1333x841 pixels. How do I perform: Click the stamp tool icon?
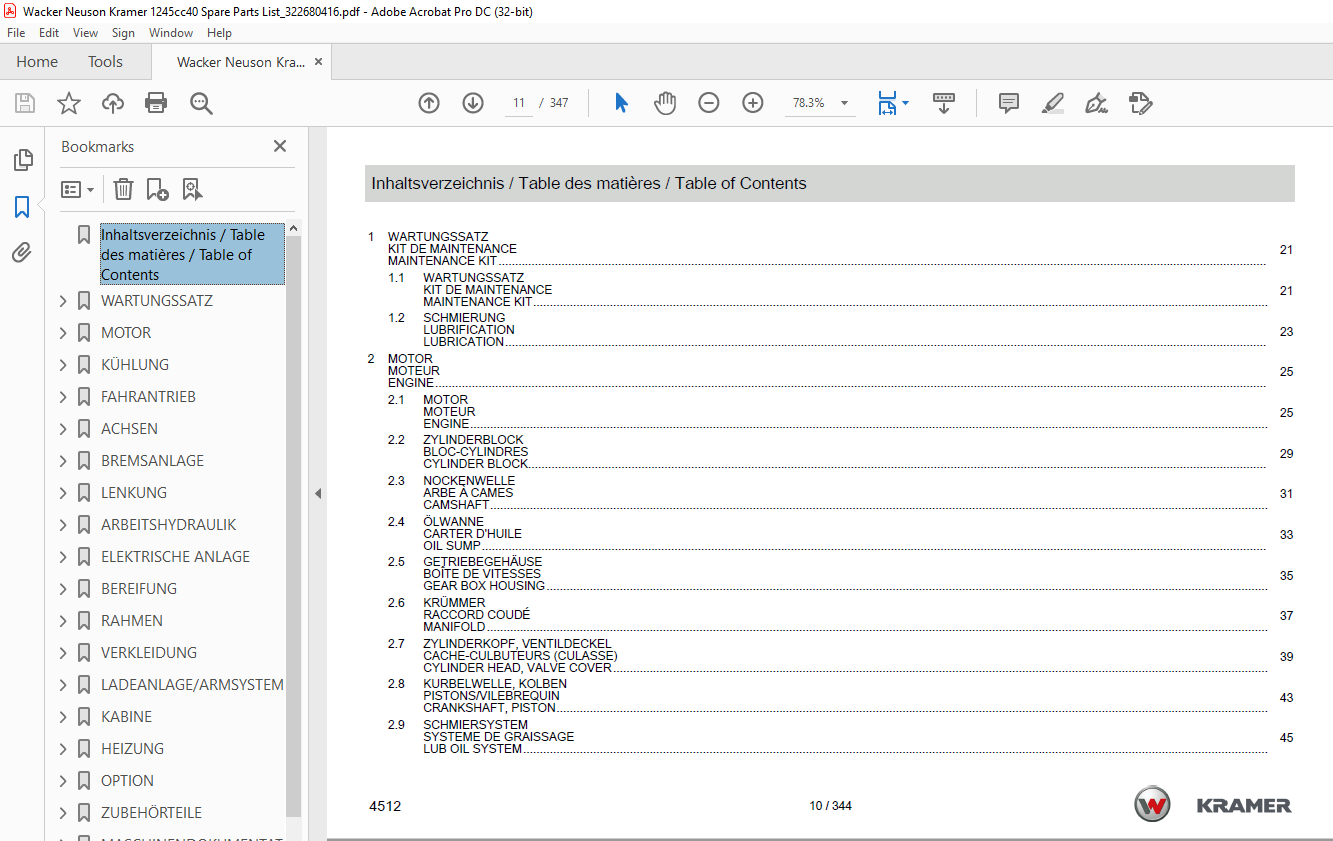click(1140, 103)
